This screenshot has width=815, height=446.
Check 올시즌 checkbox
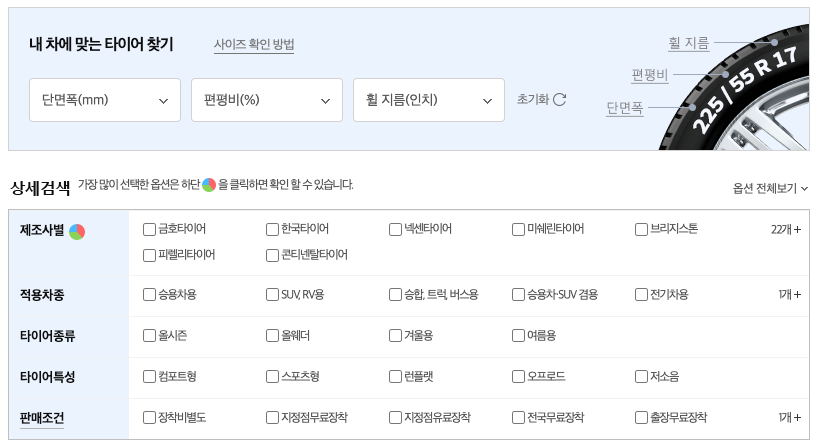(x=149, y=336)
